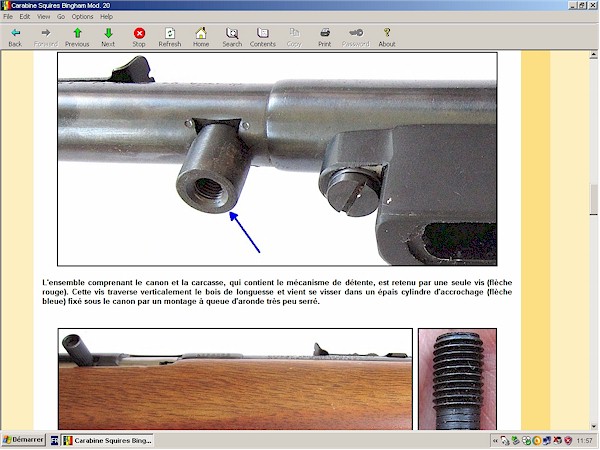The height and width of the screenshot is (450, 600).
Task: Click the grayed Forward arrow button
Action: [x=46, y=37]
